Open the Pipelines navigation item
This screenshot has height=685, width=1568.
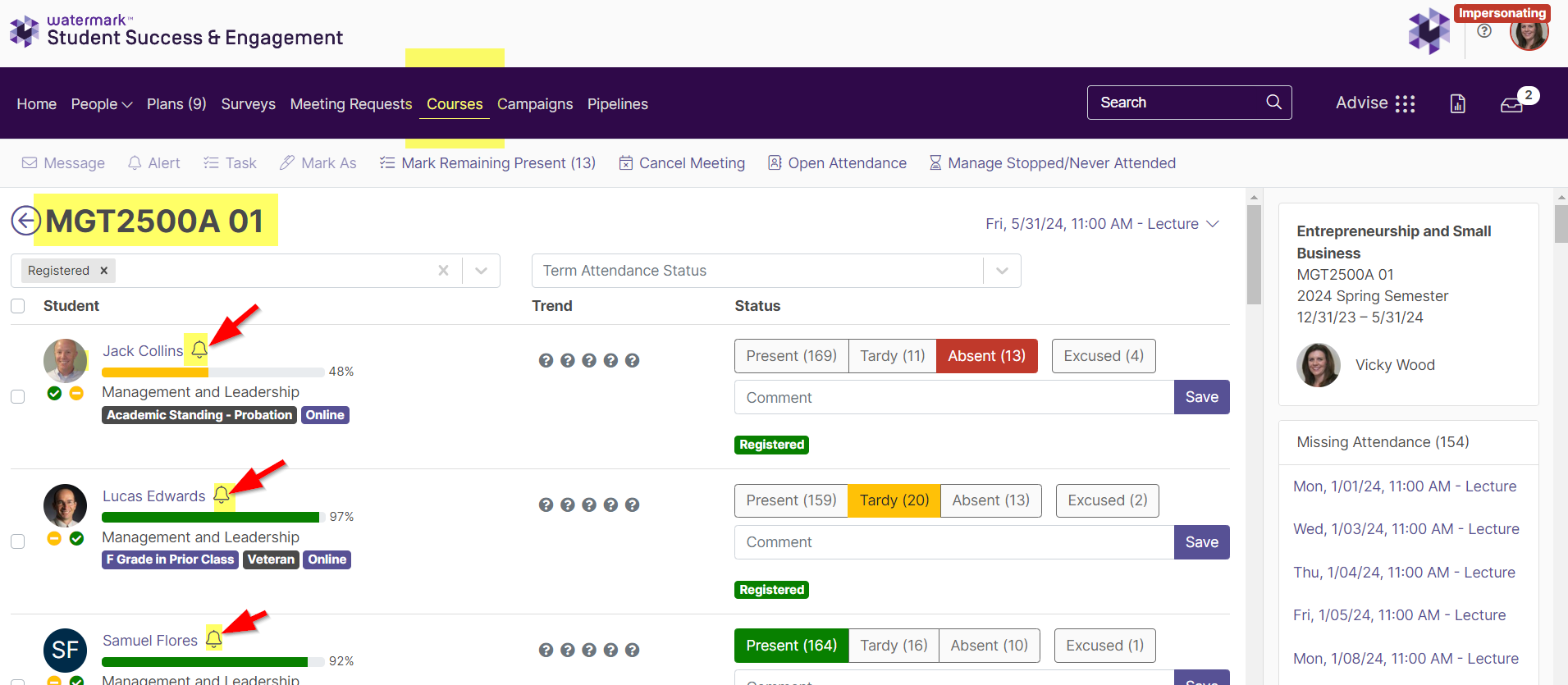coord(618,104)
